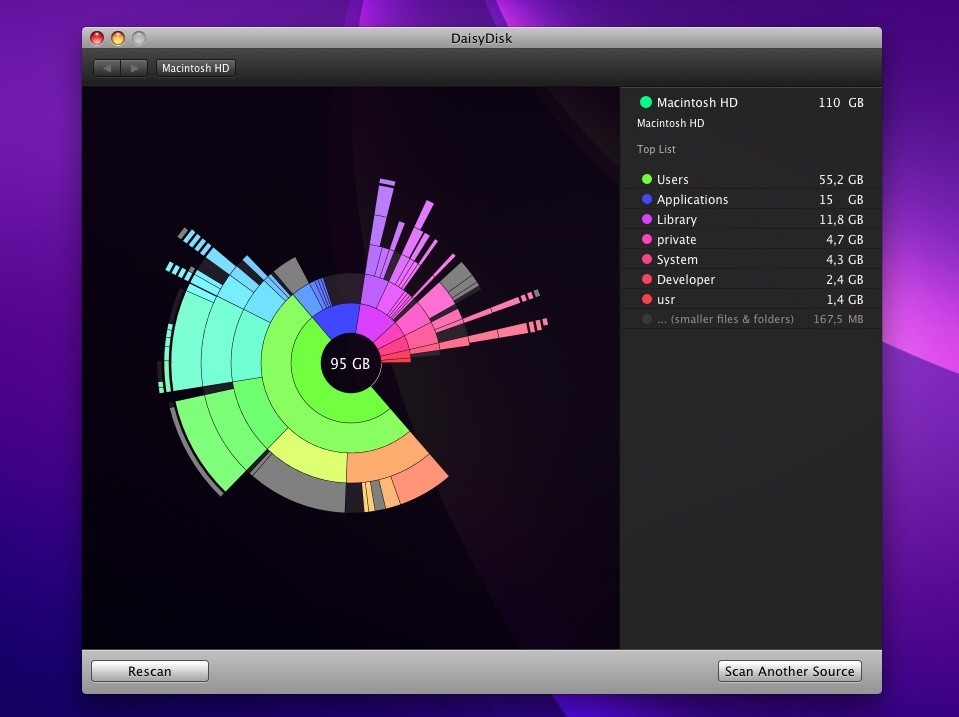
Task: Click Scan Another Source button
Action: (790, 671)
